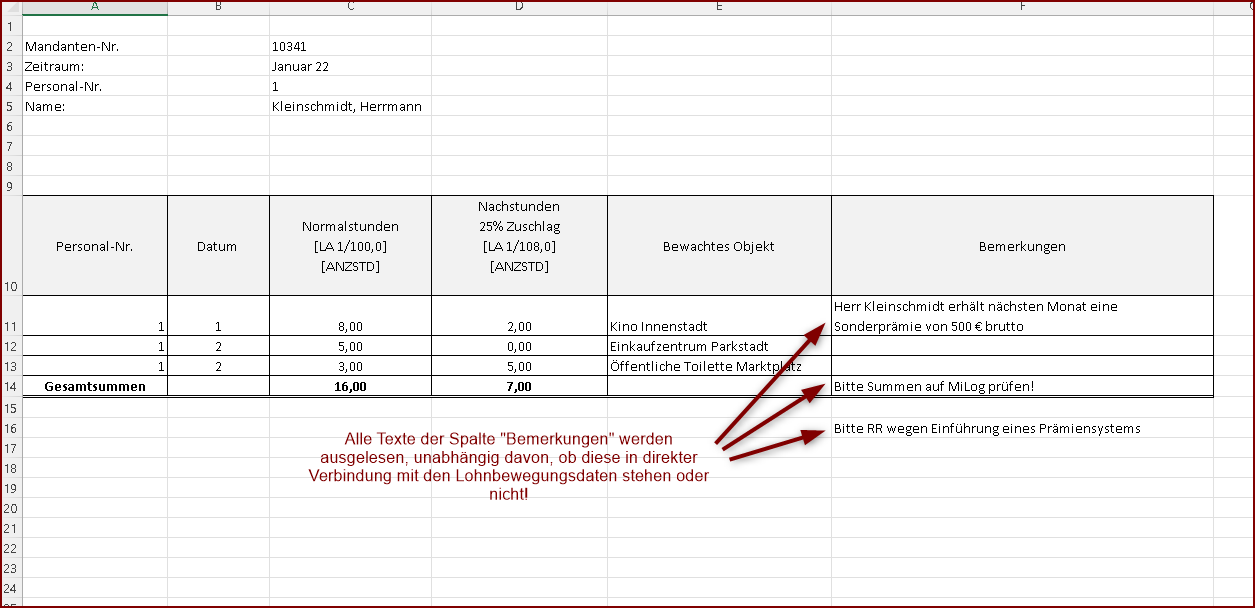
Task: Click the Nachstunden 25% Zuschlag header
Action: [x=519, y=236]
